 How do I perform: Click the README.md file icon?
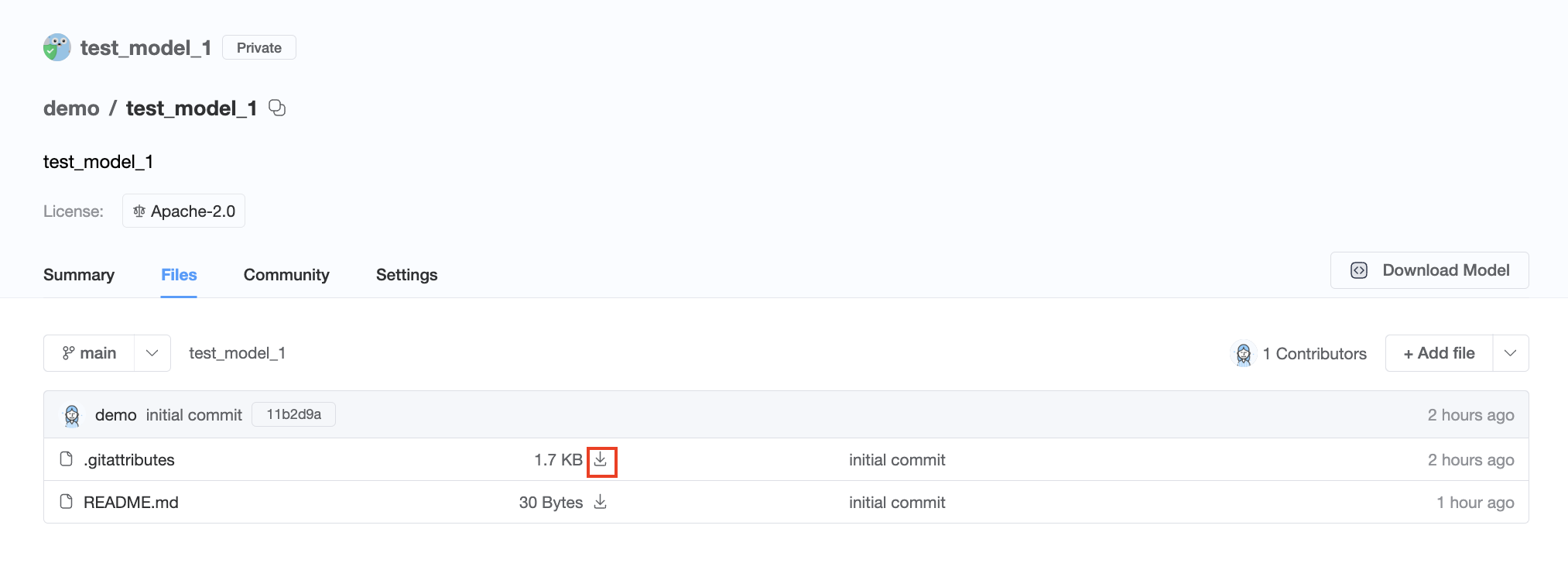click(67, 503)
